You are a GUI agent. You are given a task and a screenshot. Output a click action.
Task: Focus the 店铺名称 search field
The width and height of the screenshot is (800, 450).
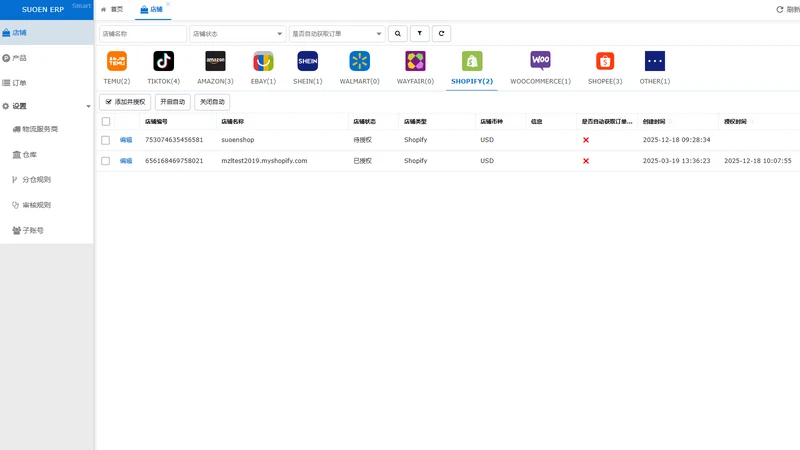(x=143, y=34)
